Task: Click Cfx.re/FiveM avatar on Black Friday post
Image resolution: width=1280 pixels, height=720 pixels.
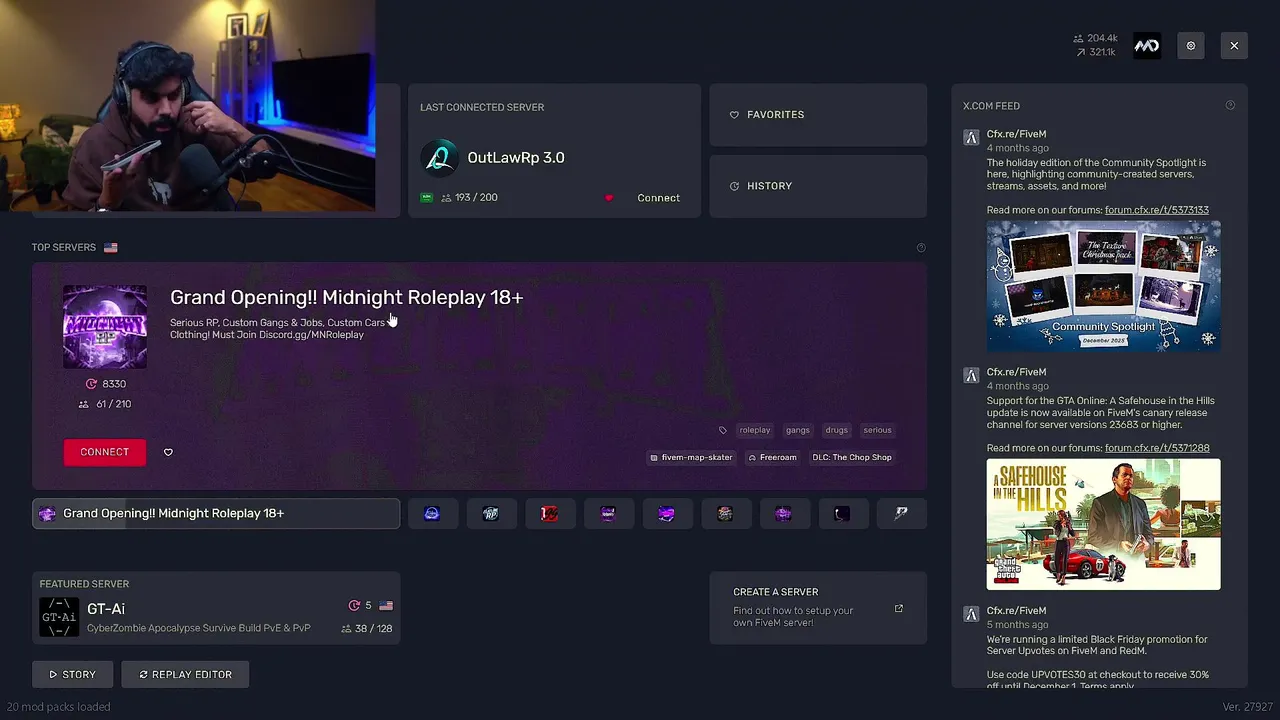Action: click(971, 613)
